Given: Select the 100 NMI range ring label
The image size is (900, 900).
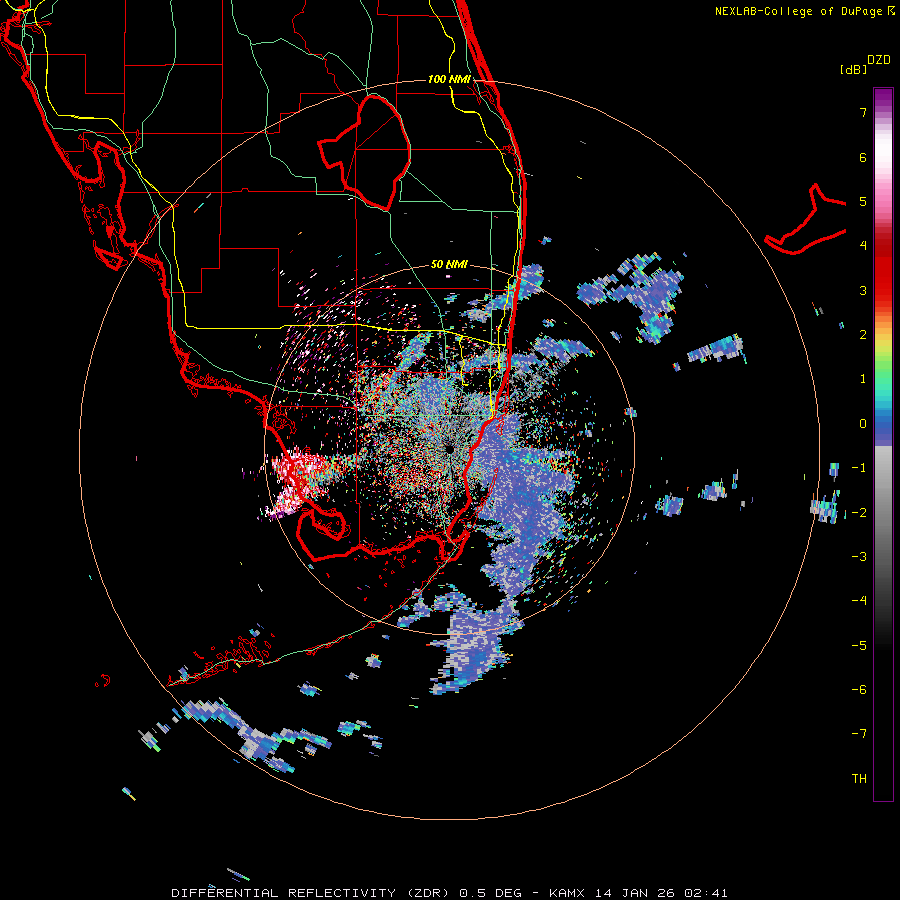Looking at the screenshot, I should (x=449, y=79).
